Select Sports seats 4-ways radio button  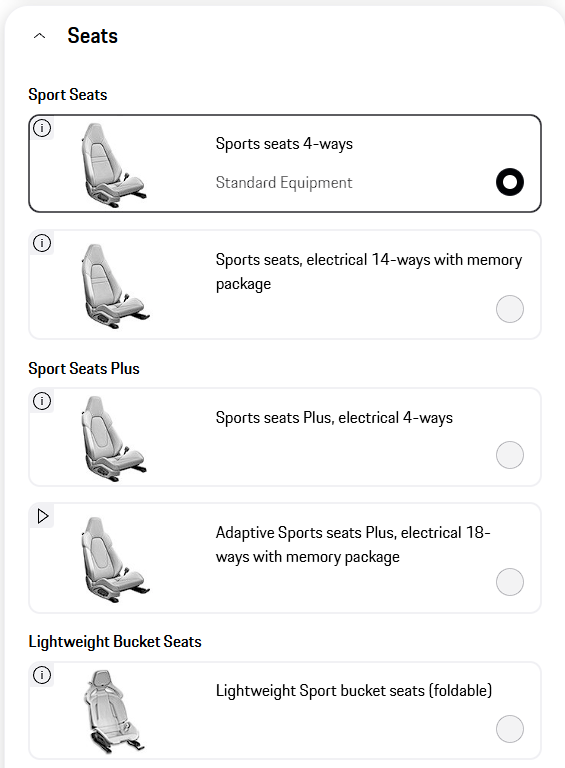pyautogui.click(x=510, y=182)
